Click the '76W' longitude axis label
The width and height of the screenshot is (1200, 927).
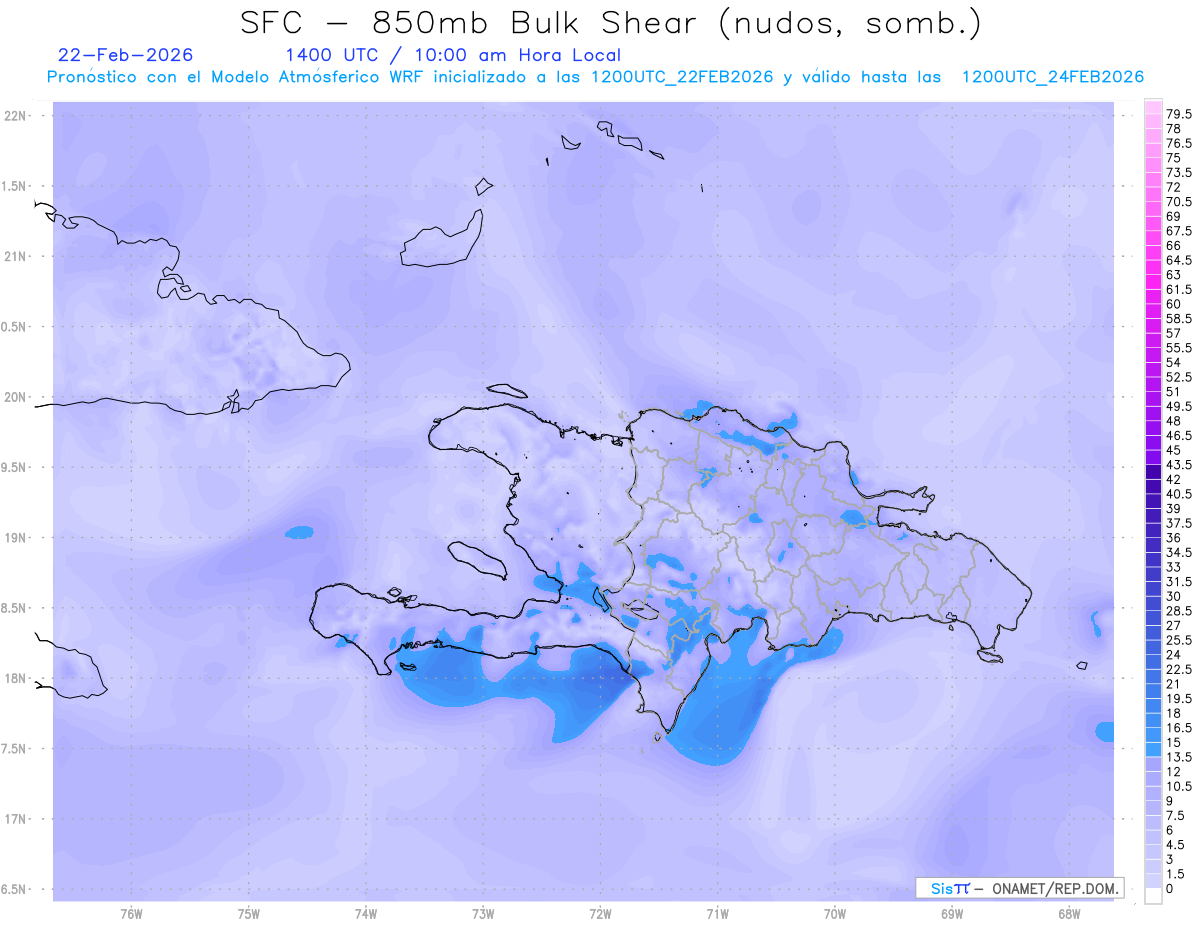coord(131,914)
